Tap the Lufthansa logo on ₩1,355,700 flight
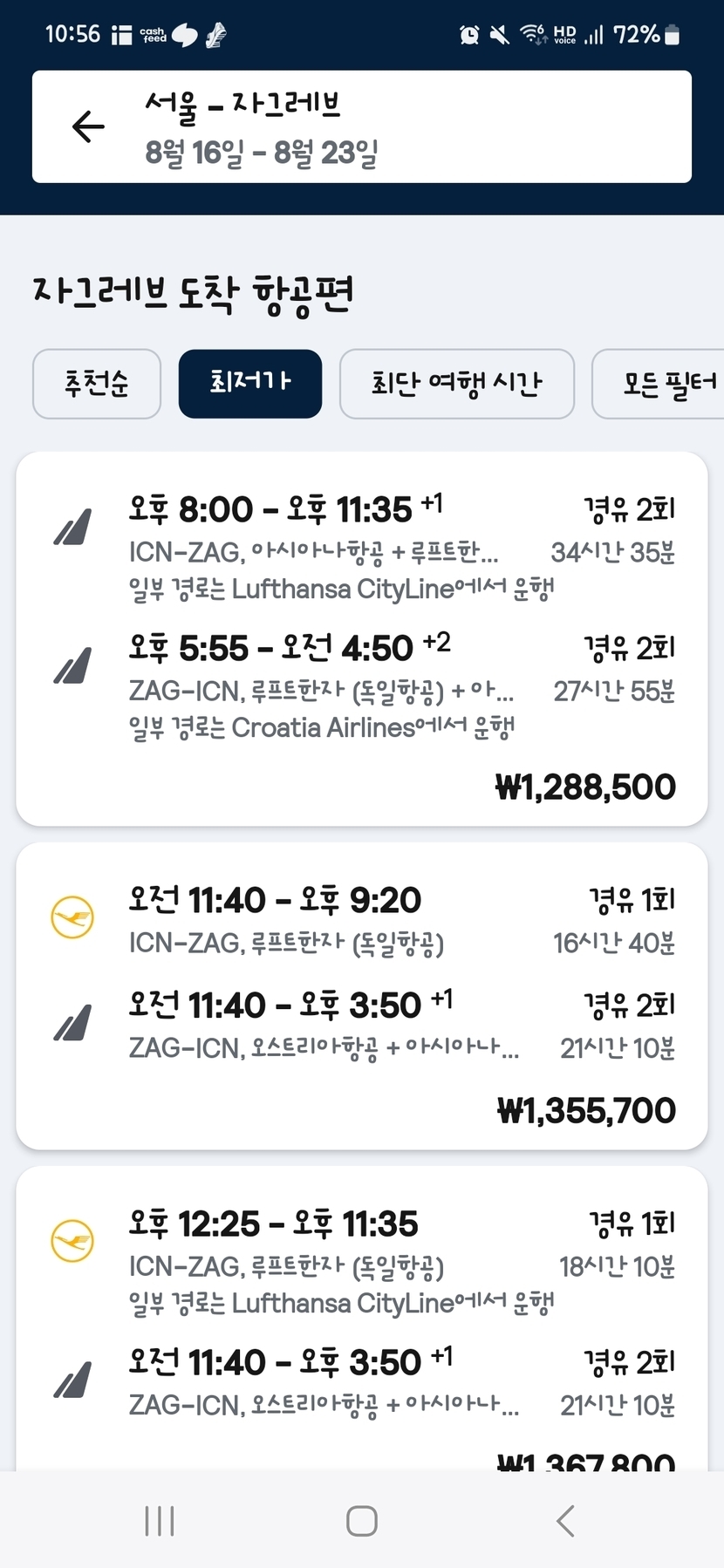724x1568 pixels. point(72,917)
